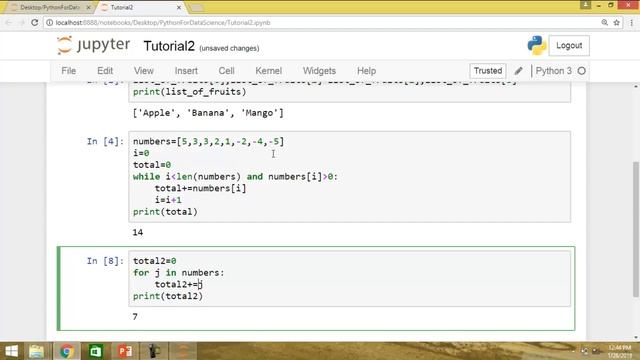Switch to the Desktop/PythonForData tab

click(50, 7)
